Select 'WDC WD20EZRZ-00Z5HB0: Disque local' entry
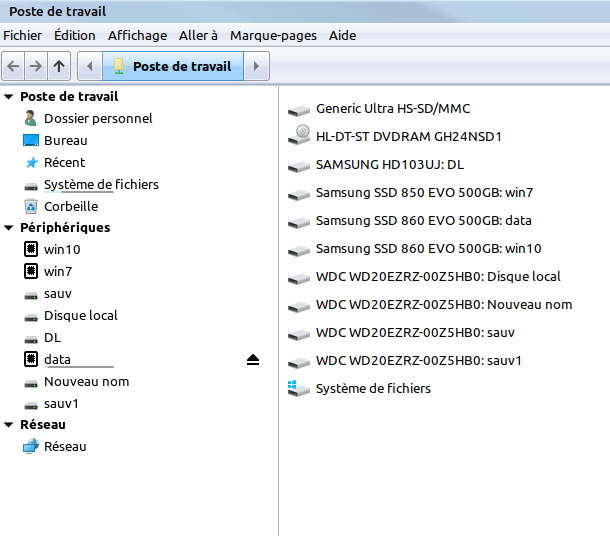The height and width of the screenshot is (536, 610). click(438, 277)
